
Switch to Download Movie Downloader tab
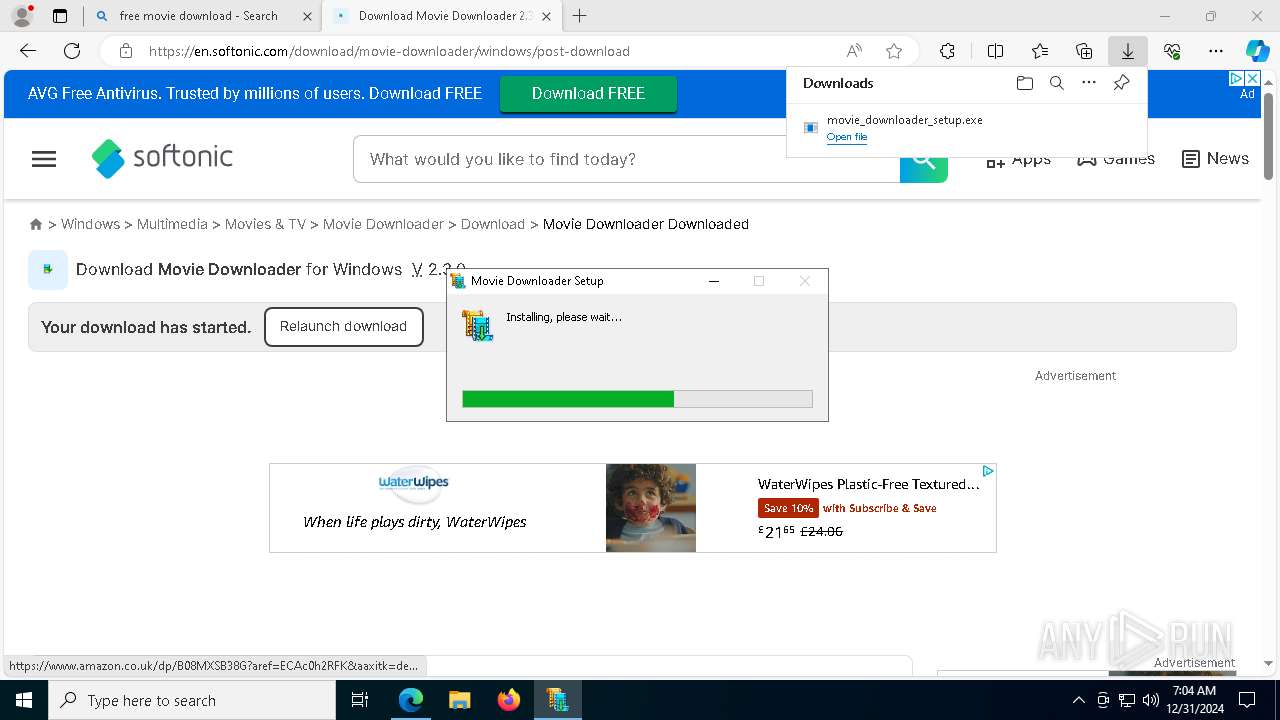(445, 16)
